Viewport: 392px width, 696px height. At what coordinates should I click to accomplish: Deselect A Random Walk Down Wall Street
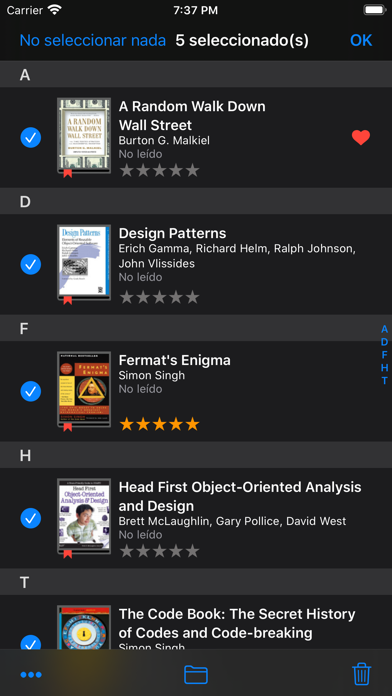[x=31, y=138]
